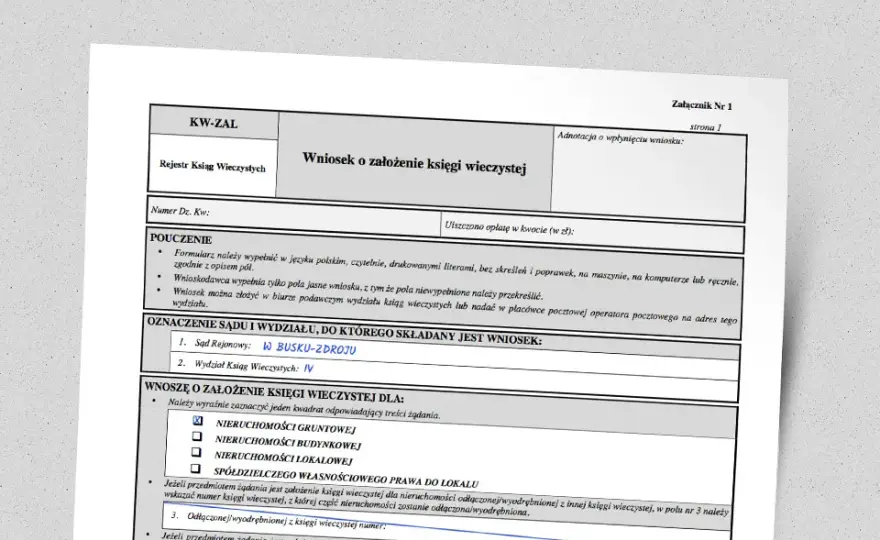880x540 pixels.
Task: Click the note starting Jeżeli przedmiotem żądania jest założenie
Action: click(x=446, y=498)
